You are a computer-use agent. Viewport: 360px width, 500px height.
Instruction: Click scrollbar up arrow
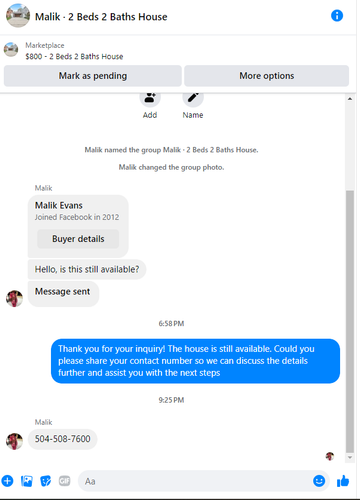point(350,99)
